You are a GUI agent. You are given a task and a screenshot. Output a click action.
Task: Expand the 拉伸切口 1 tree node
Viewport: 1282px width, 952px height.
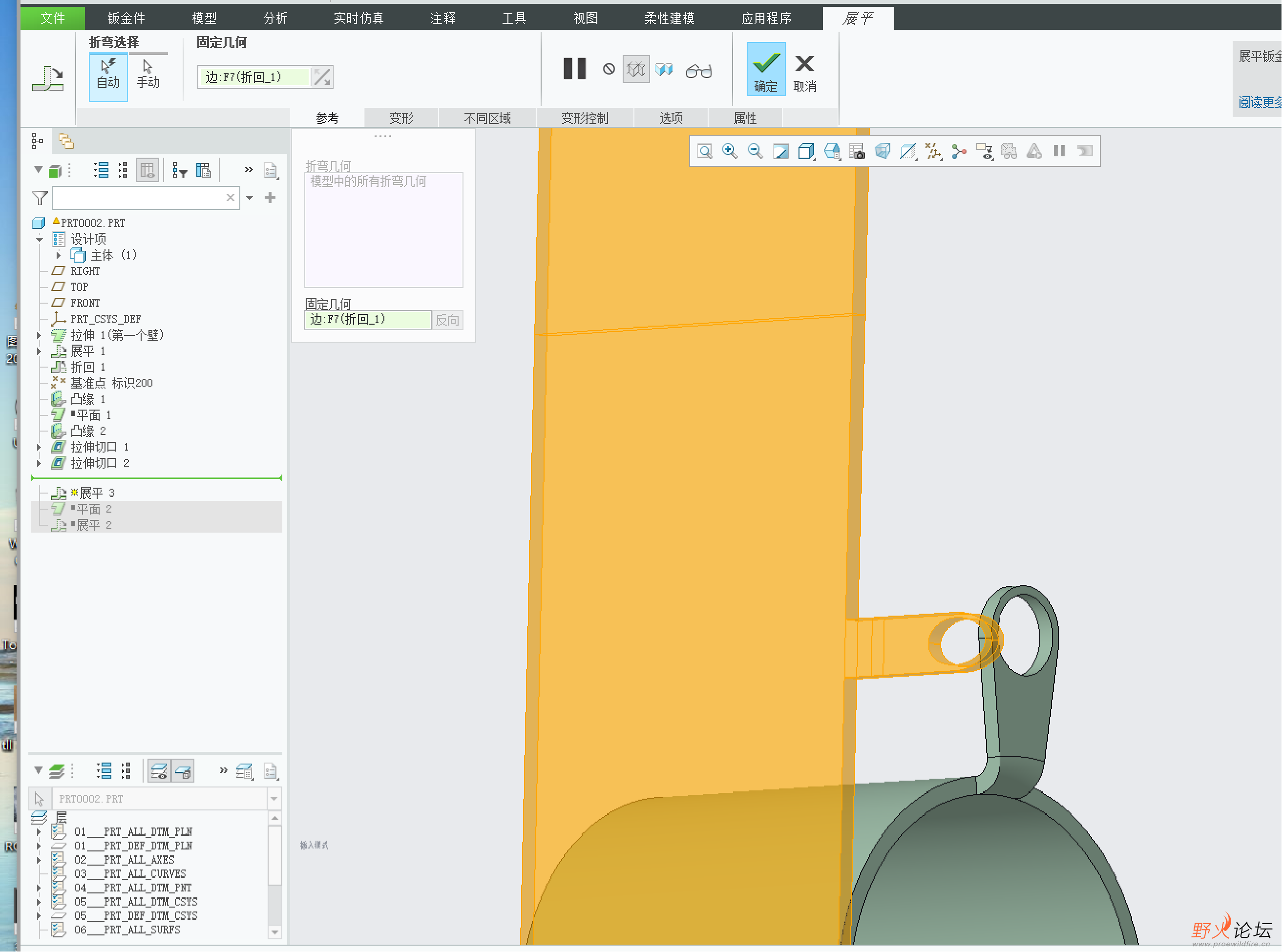tap(39, 447)
